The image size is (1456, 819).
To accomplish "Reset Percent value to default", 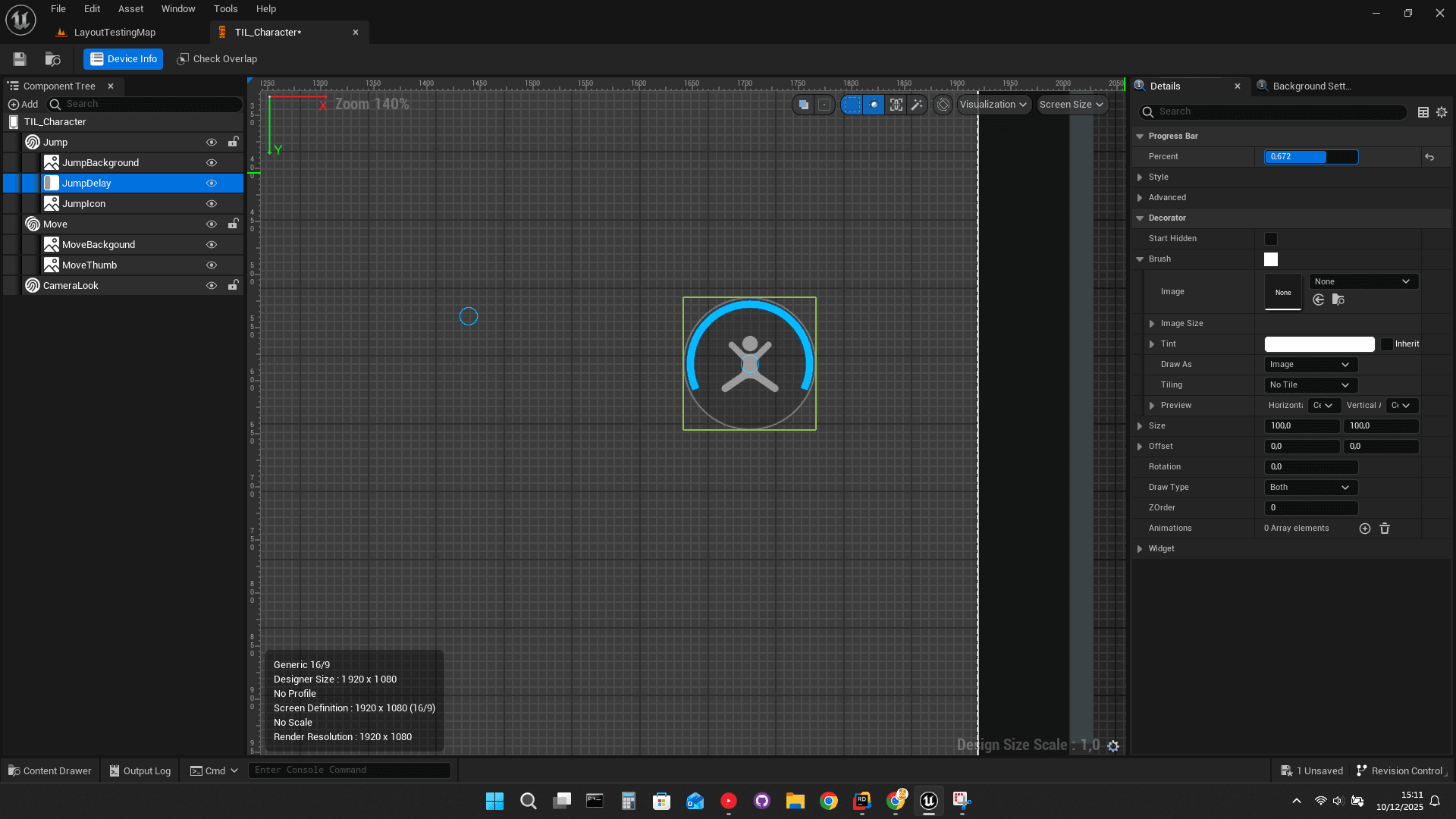I will tap(1429, 157).
